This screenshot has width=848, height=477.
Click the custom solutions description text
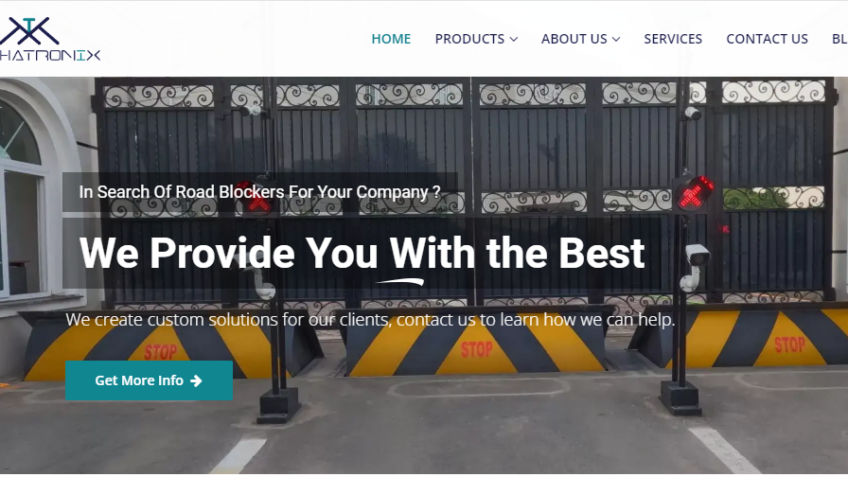(x=370, y=320)
